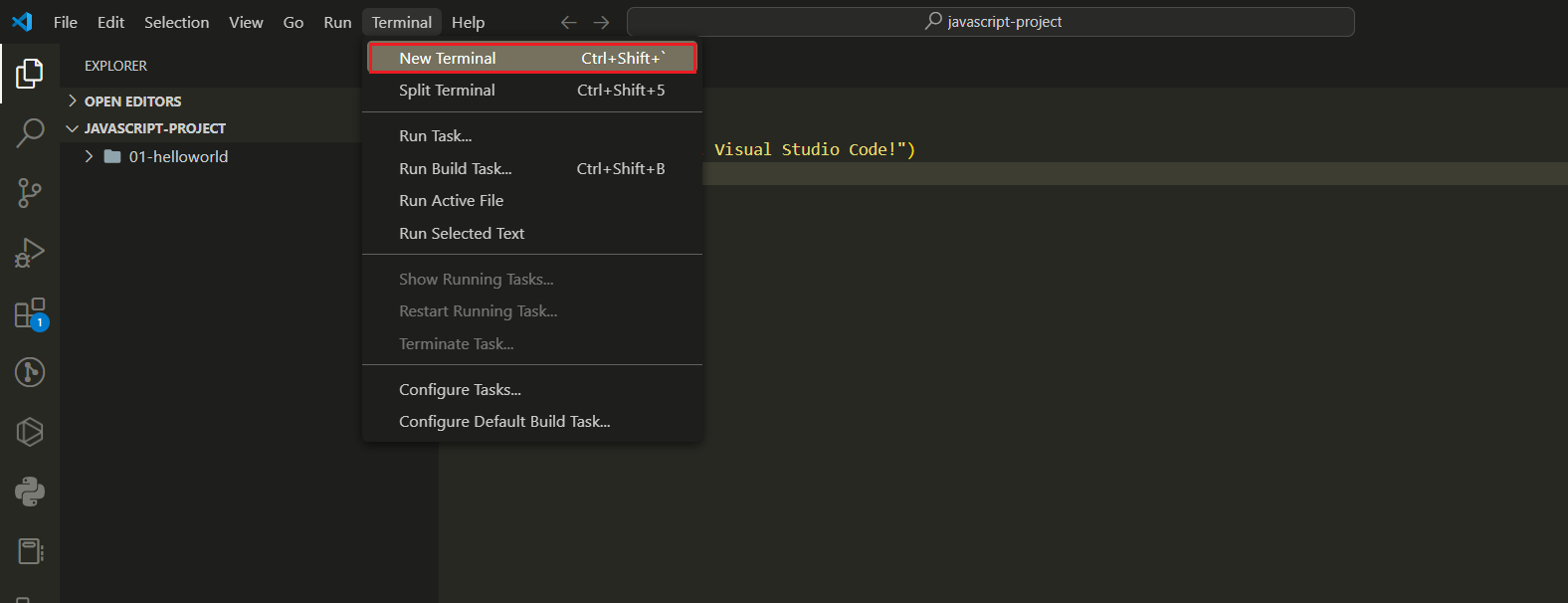Open the Go menu

294,22
